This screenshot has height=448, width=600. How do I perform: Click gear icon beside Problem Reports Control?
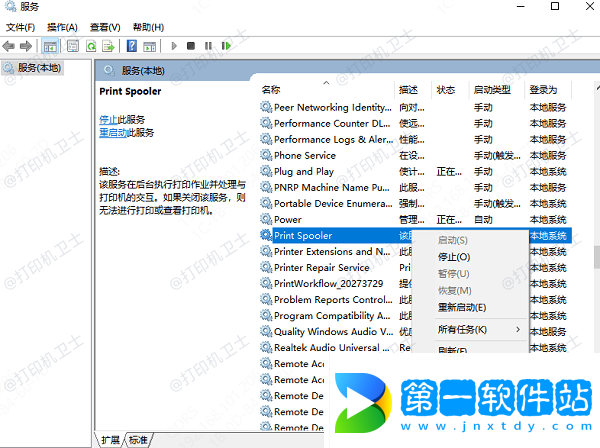coord(266,299)
